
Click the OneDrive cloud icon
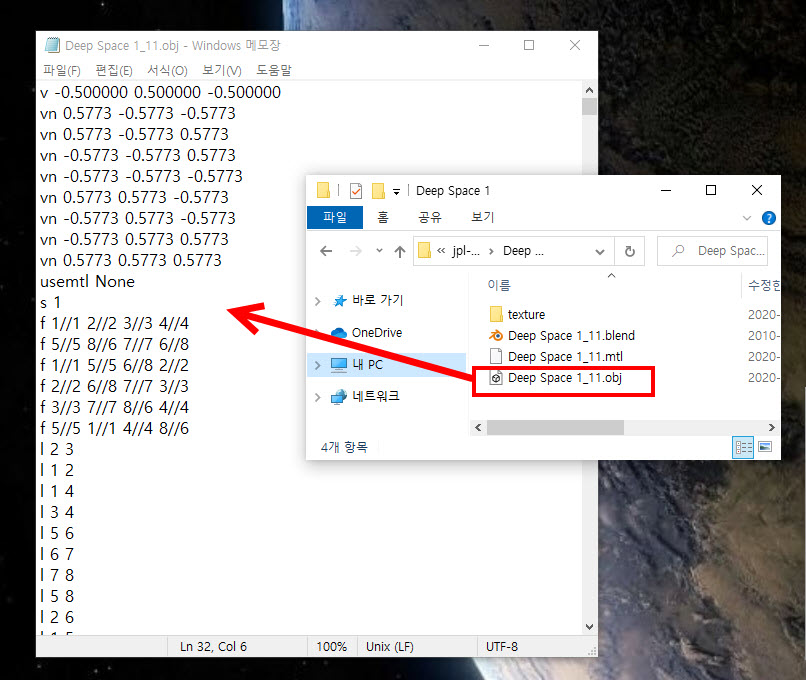(339, 333)
